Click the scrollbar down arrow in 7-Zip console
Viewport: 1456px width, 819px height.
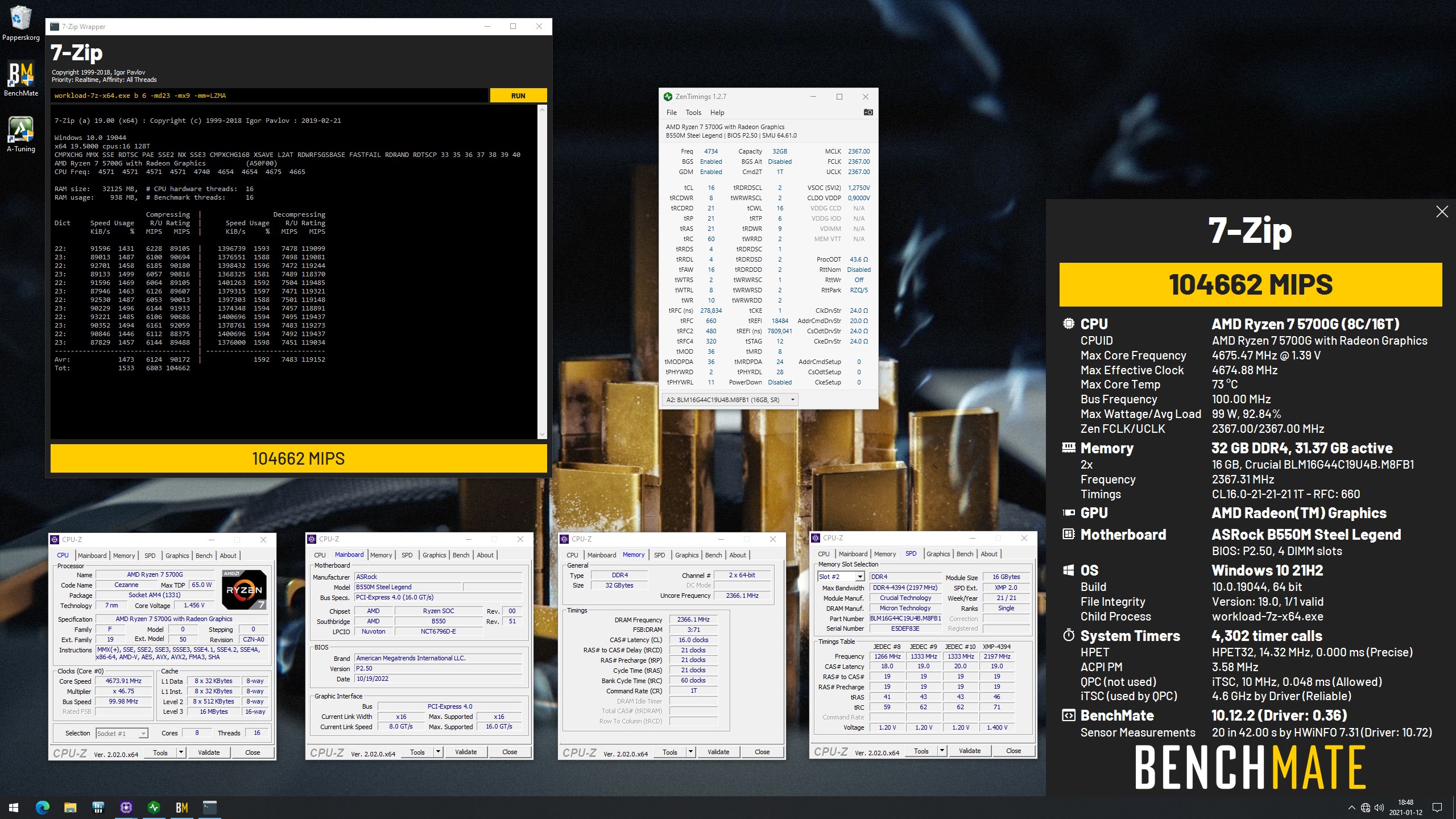(x=541, y=435)
